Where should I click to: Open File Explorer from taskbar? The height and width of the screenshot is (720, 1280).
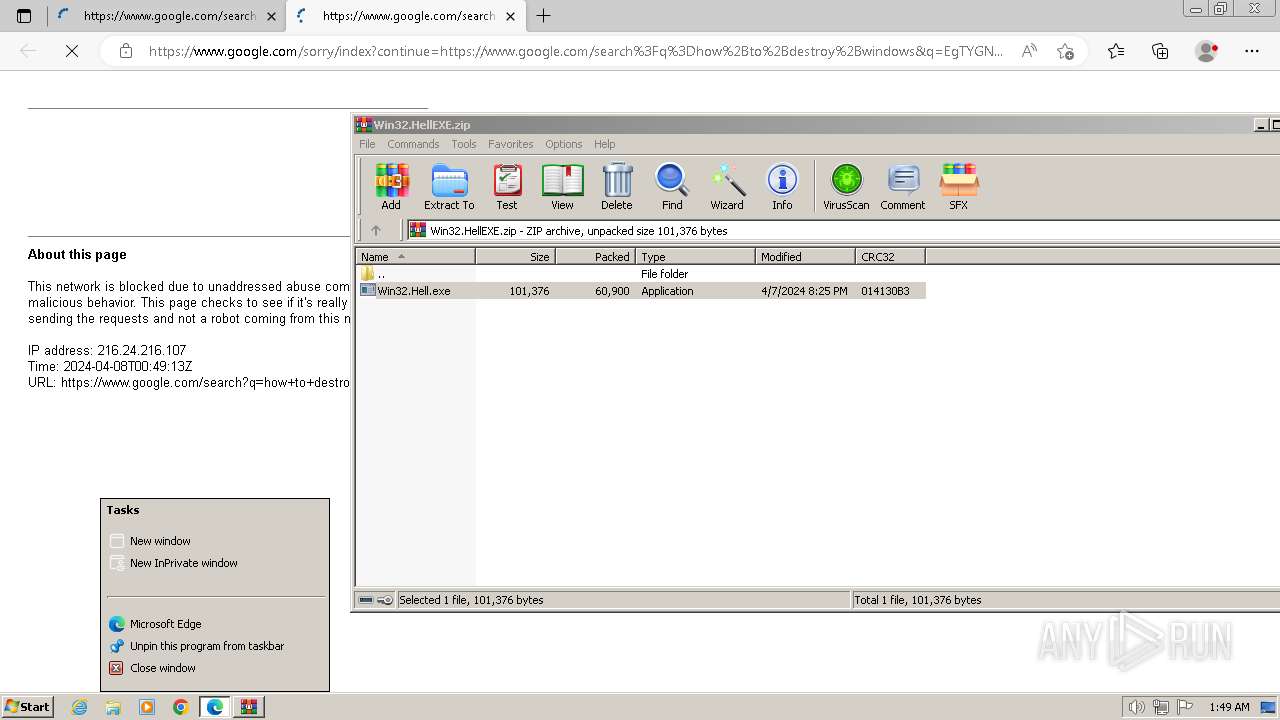click(x=113, y=707)
